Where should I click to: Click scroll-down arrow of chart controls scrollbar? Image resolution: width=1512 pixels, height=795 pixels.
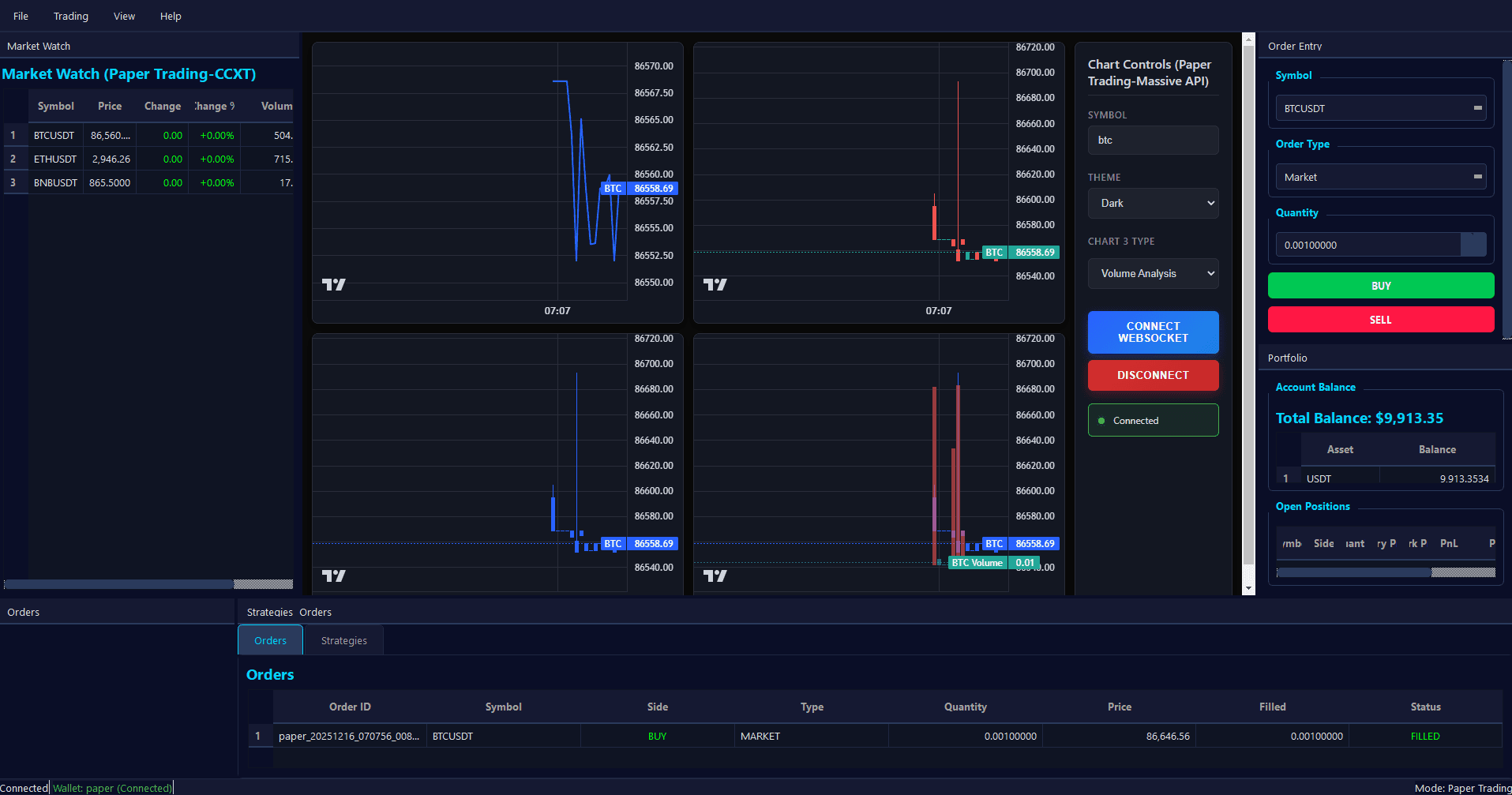tap(1248, 588)
